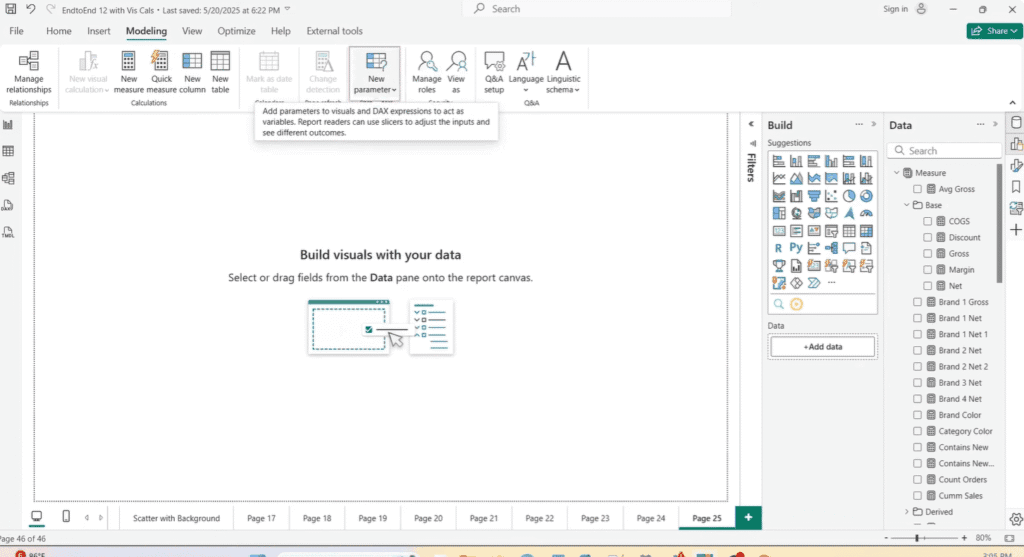Open the External tools tab
Screen dimensions: 1024x557
pyautogui.click(x=334, y=31)
